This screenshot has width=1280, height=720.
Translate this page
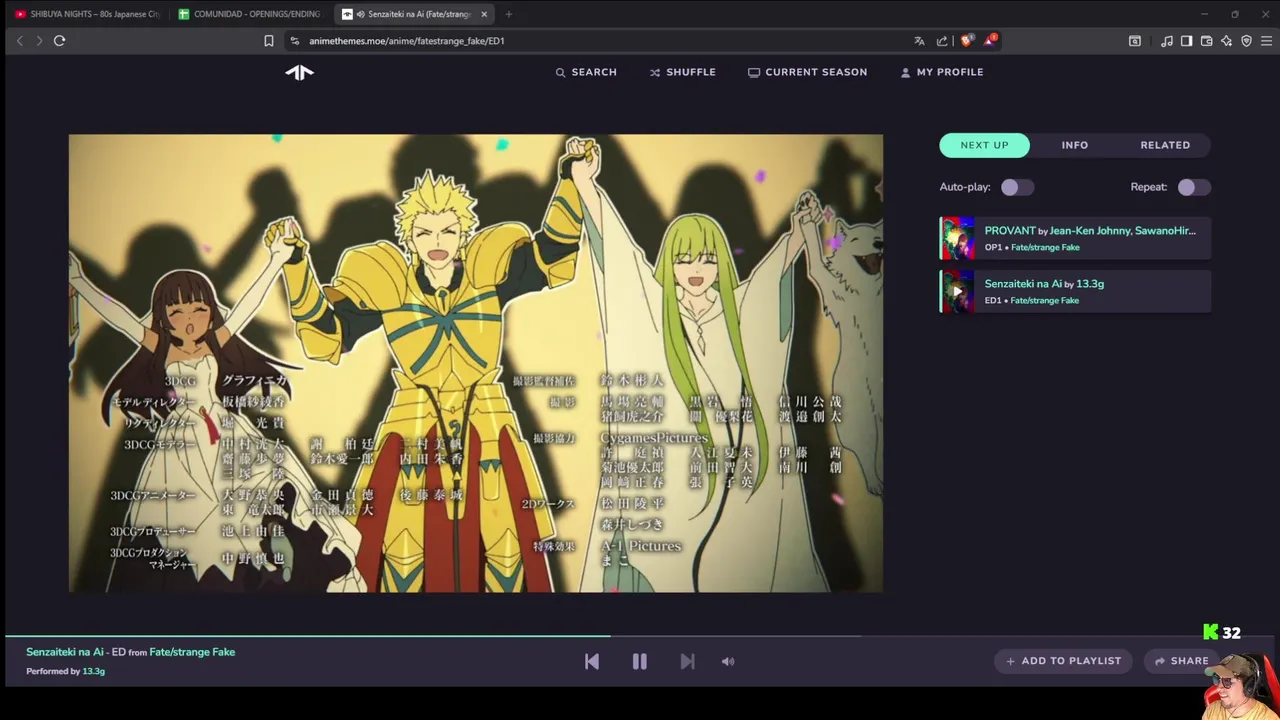[x=919, y=41]
